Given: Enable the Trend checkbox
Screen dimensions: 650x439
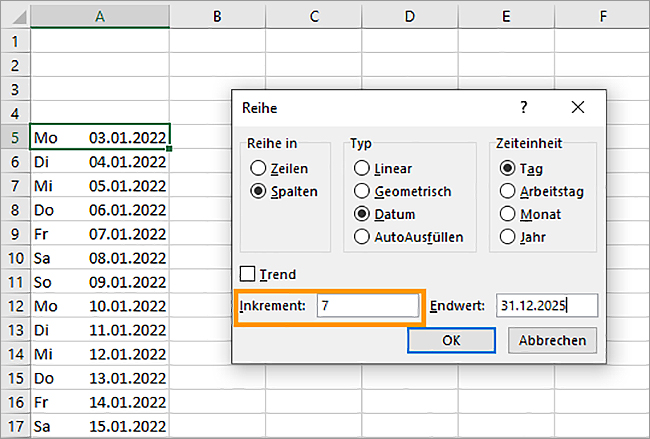Looking at the screenshot, I should [x=248, y=274].
